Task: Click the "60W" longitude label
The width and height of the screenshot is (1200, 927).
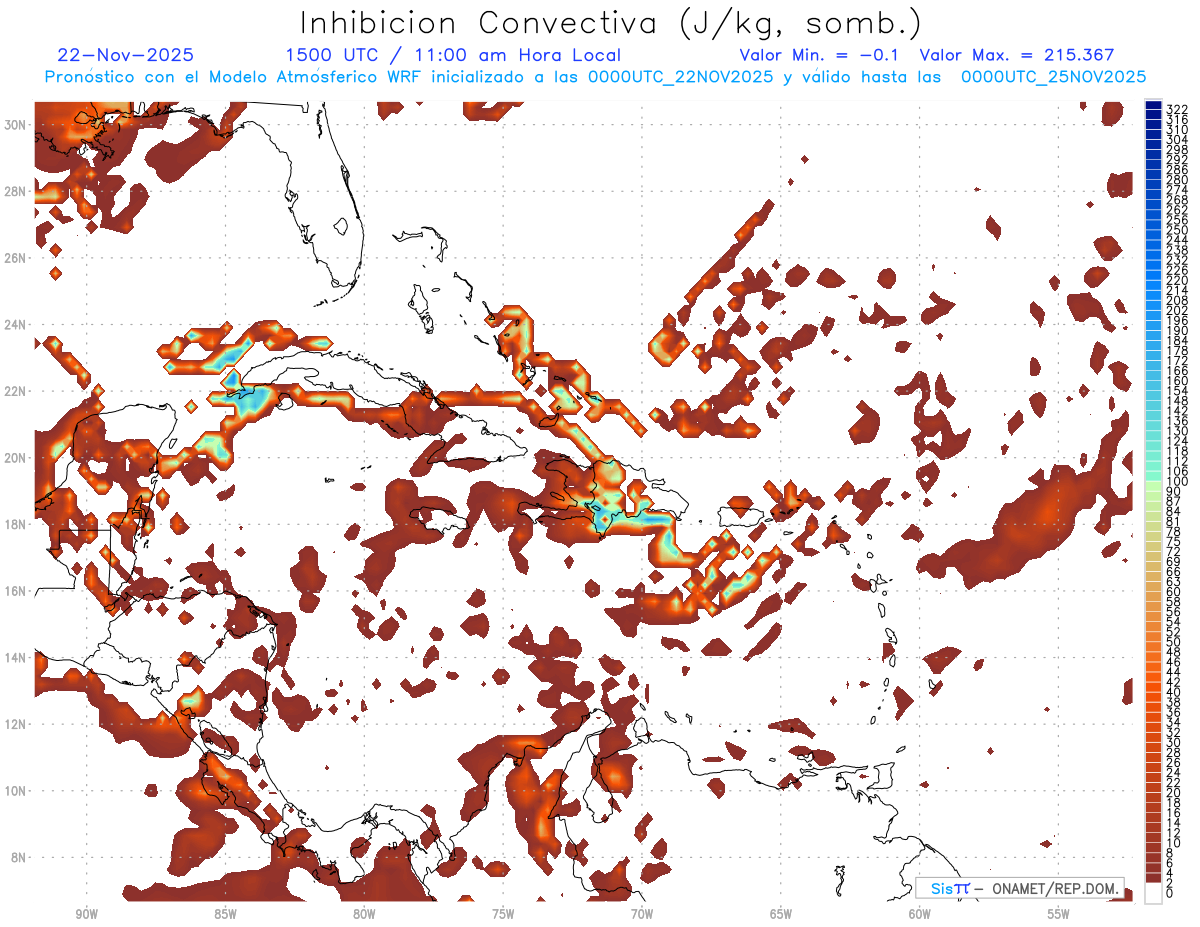Action: tap(920, 914)
